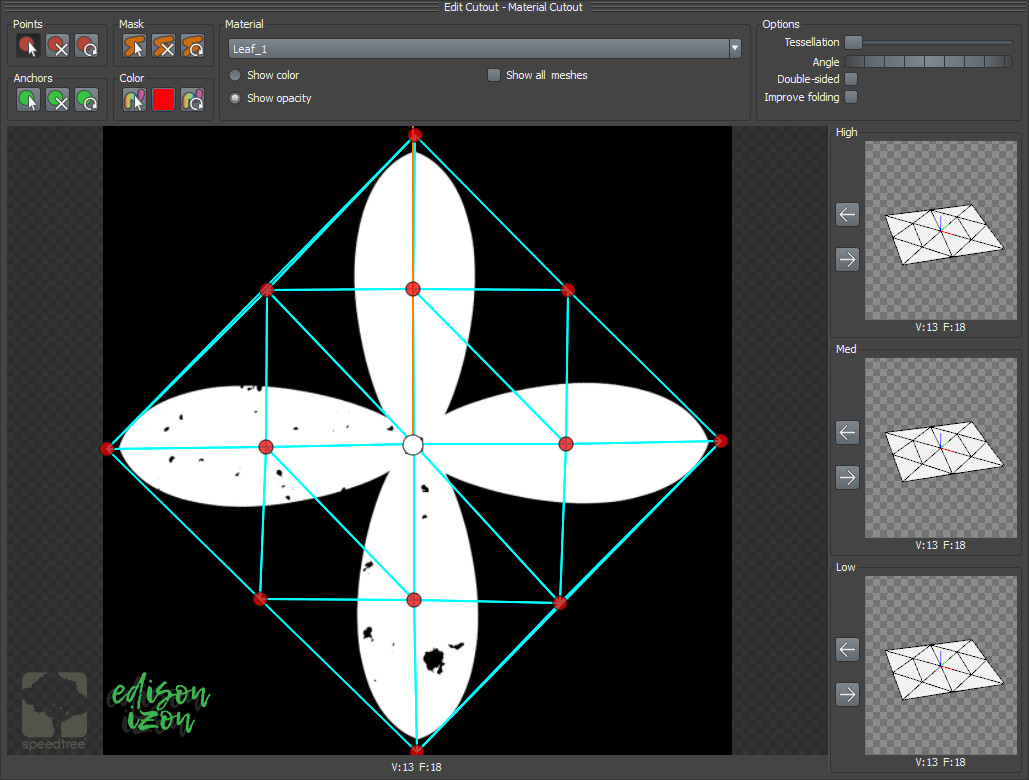This screenshot has height=780, width=1029.
Task: Activate the delete Mask tool
Action: tap(161, 44)
